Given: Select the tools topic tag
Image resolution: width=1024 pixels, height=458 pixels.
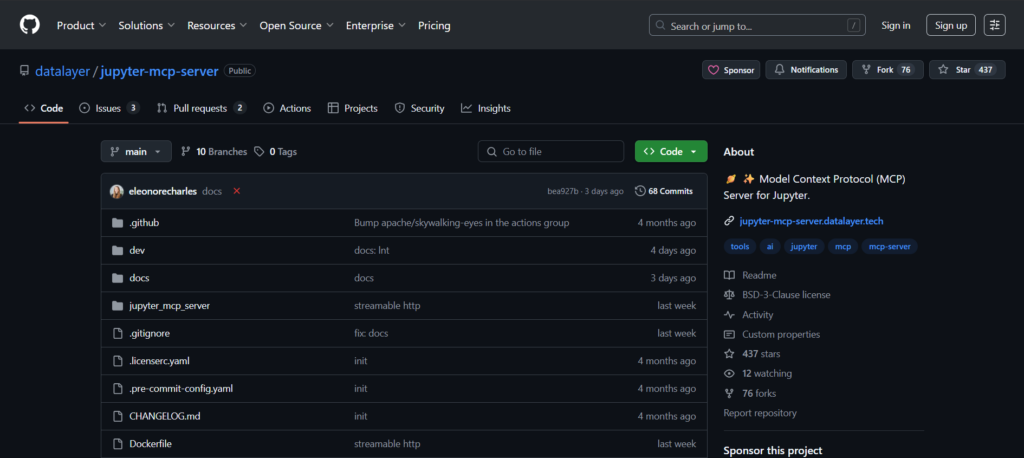Looking at the screenshot, I should (x=740, y=247).
